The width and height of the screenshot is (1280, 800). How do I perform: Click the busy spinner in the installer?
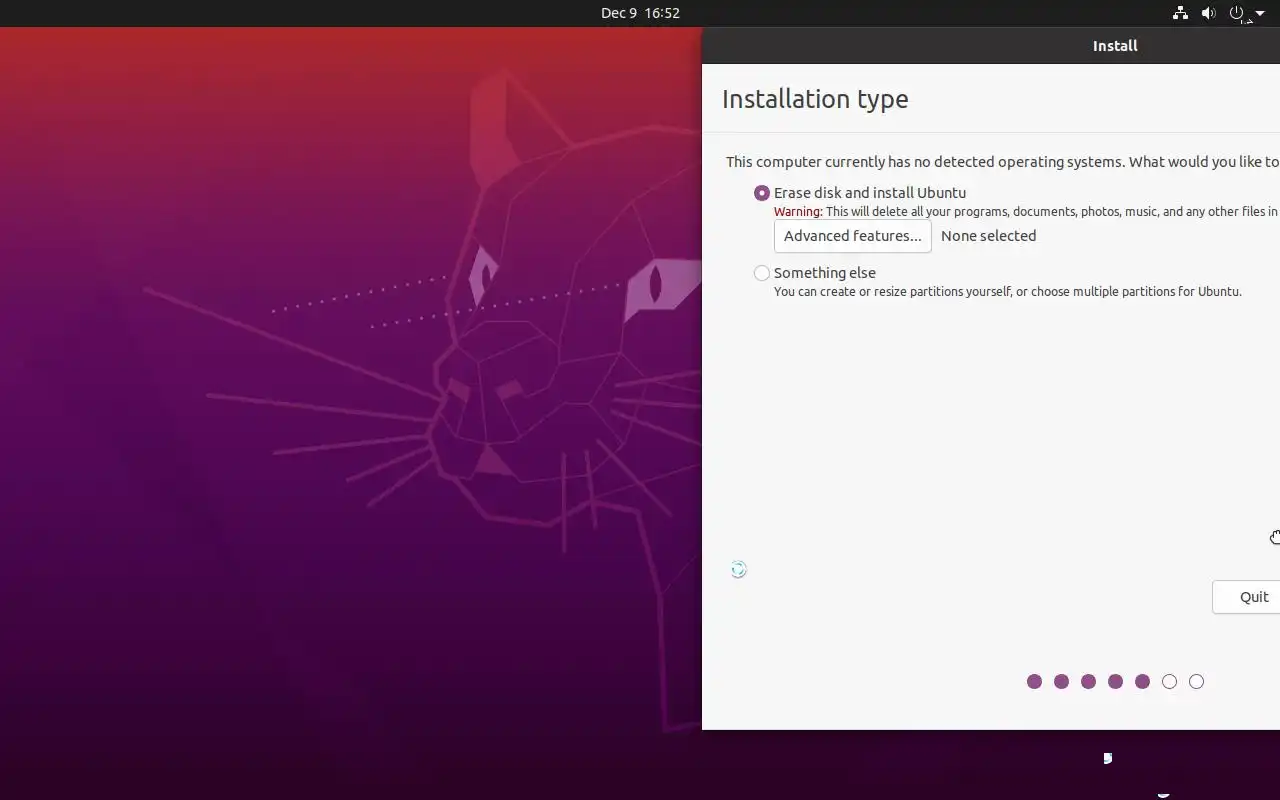pos(738,570)
